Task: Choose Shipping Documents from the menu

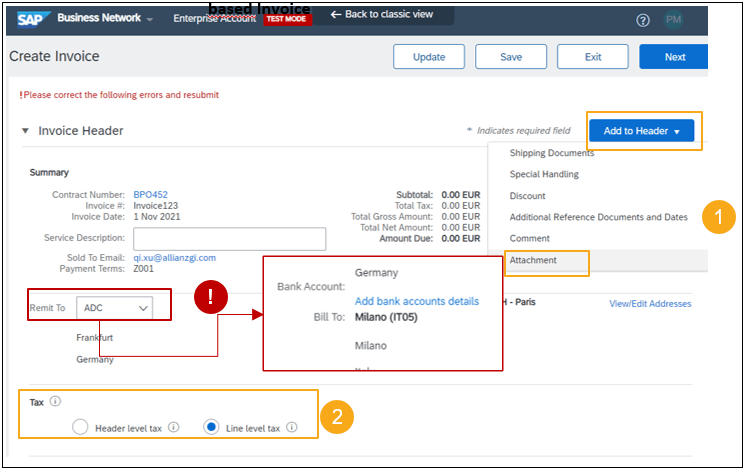Action: (552, 153)
